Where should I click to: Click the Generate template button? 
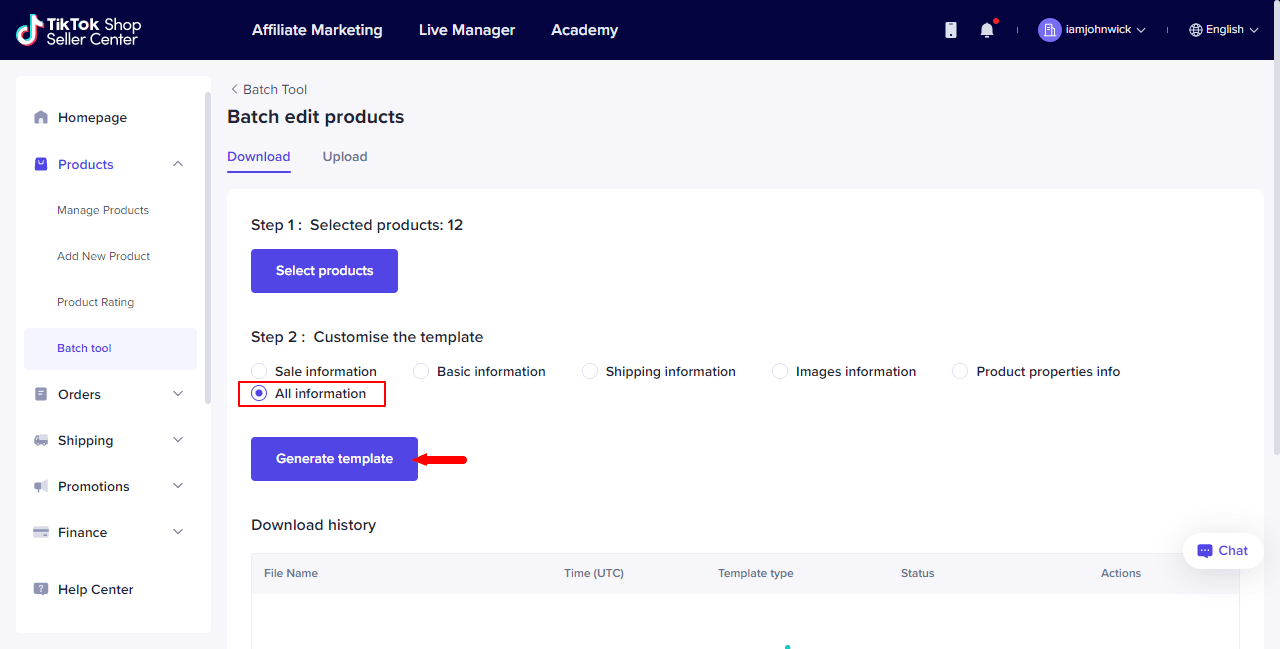pyautogui.click(x=334, y=459)
